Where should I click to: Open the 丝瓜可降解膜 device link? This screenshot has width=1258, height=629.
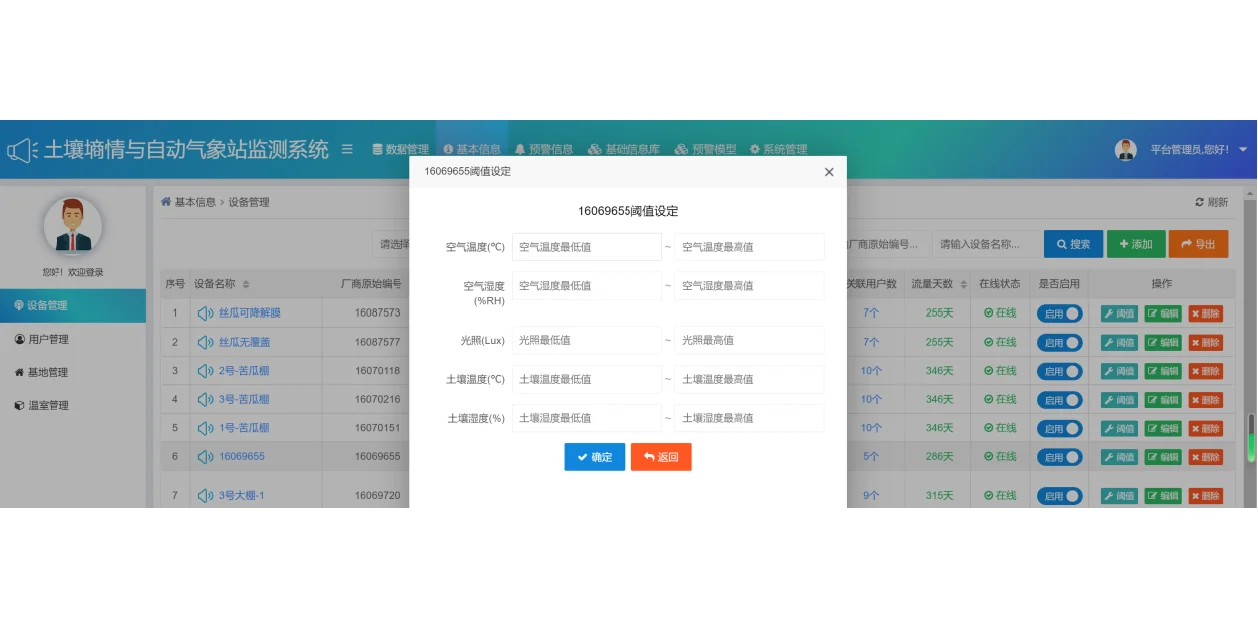247,313
